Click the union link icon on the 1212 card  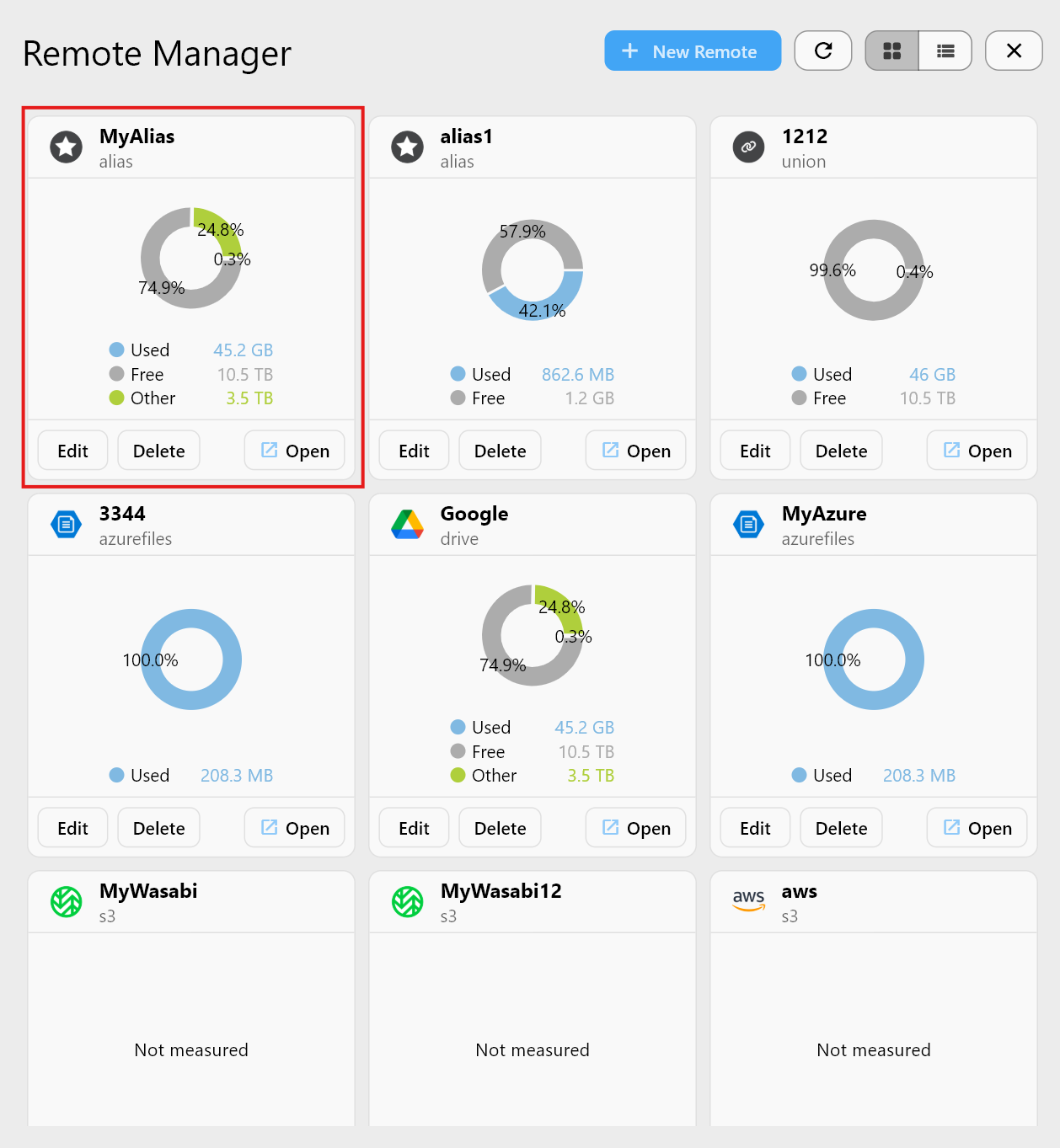point(748,147)
